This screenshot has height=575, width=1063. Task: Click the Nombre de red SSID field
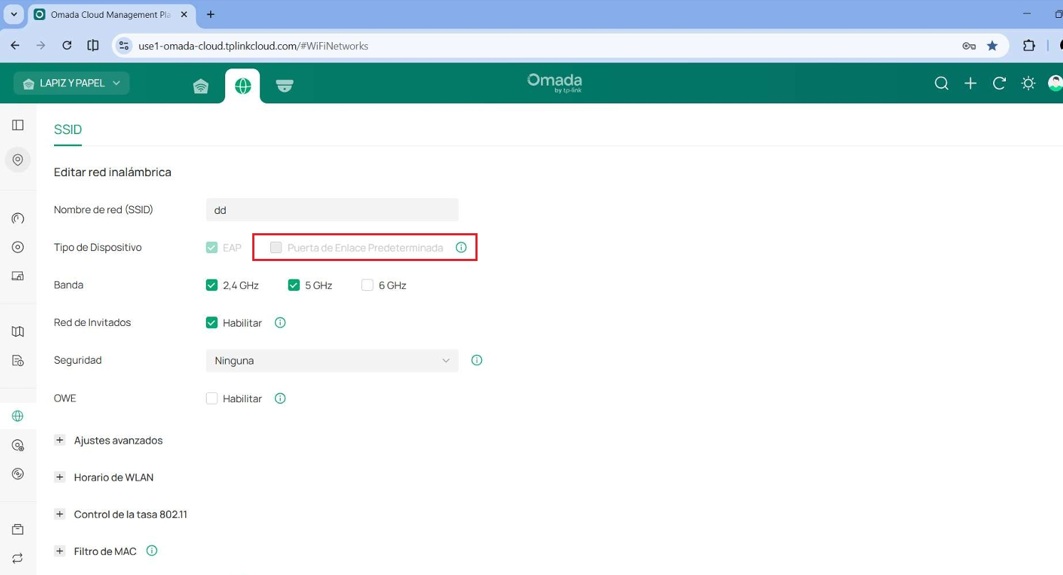(332, 210)
